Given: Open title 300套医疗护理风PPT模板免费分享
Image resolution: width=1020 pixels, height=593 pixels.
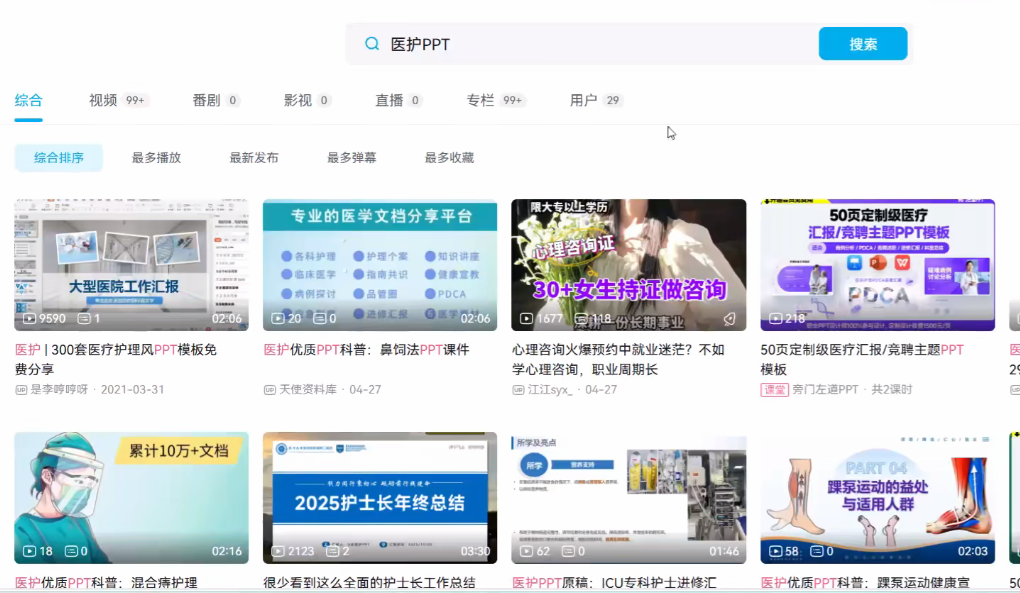Looking at the screenshot, I should (116, 359).
